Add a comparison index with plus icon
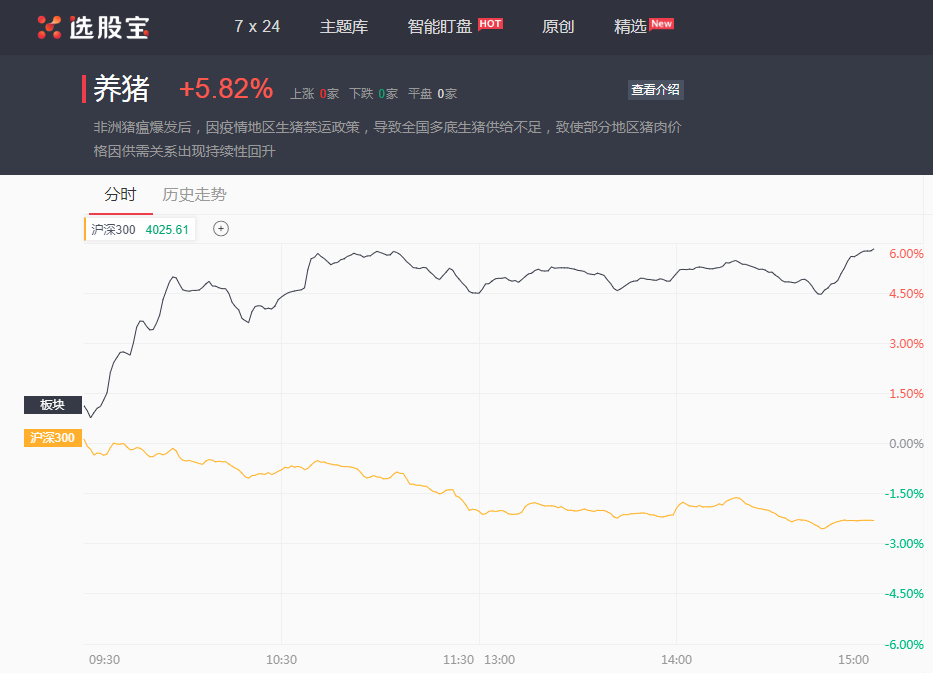 (221, 229)
